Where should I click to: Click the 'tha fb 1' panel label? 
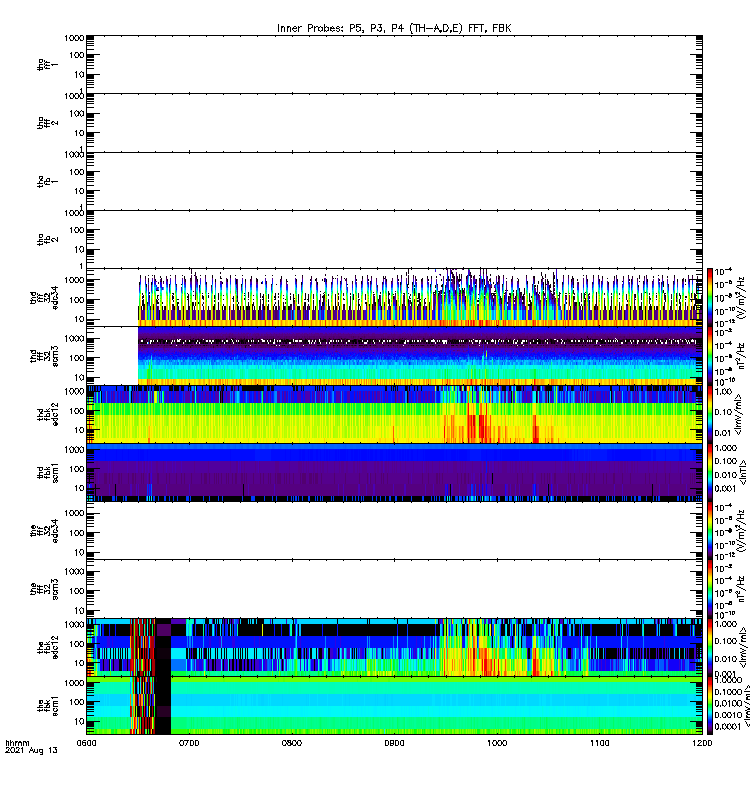[x=47, y=181]
